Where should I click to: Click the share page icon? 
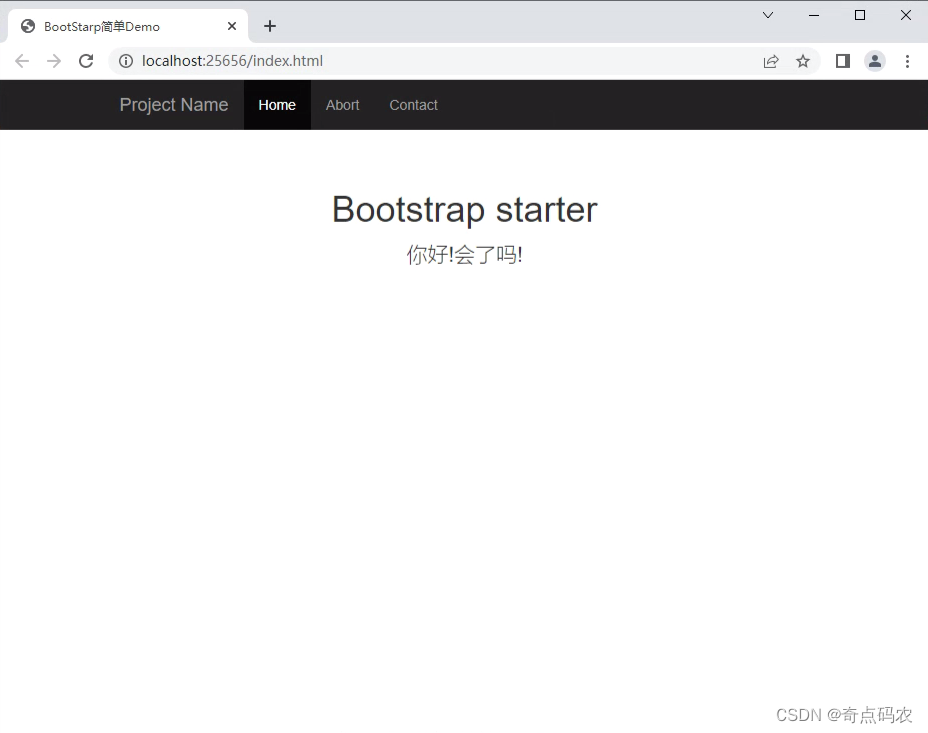771,61
